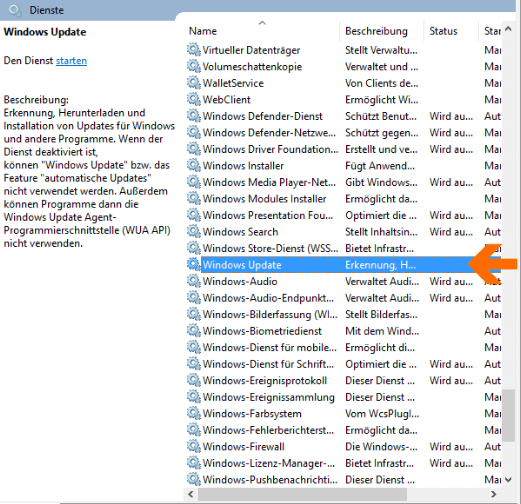The height and width of the screenshot is (504, 521).
Task: Select the Volumeschattenkopie service name
Action: [252, 67]
